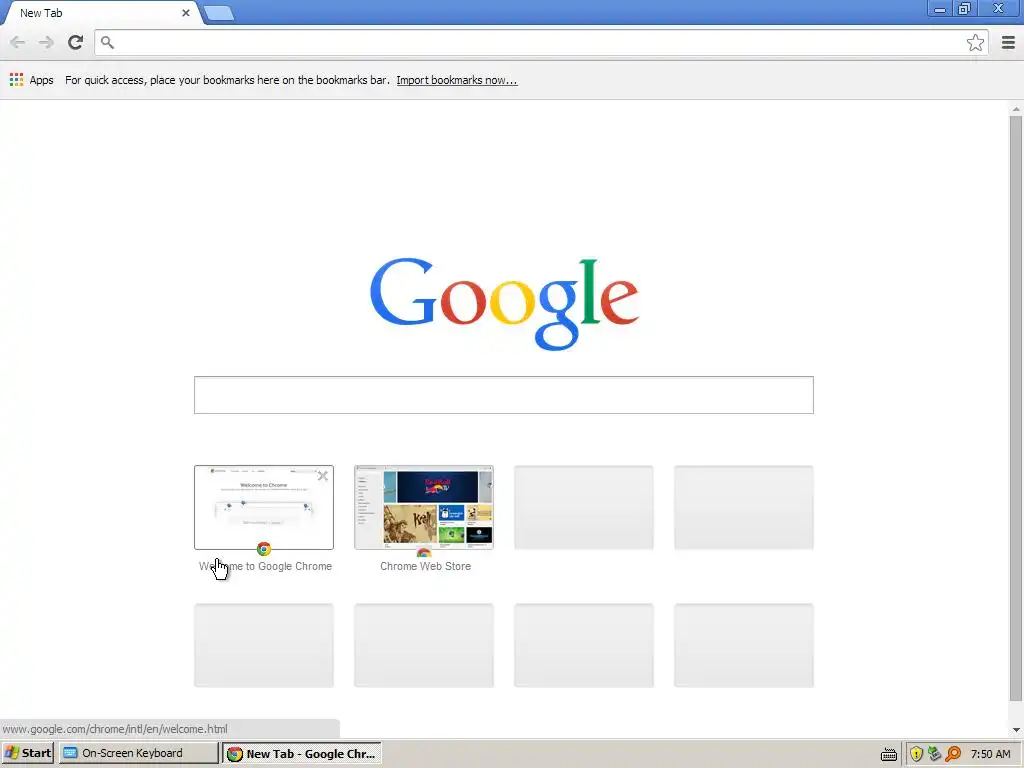Click the page scrollbar up arrow
This screenshot has height=768, width=1024.
[x=1016, y=109]
